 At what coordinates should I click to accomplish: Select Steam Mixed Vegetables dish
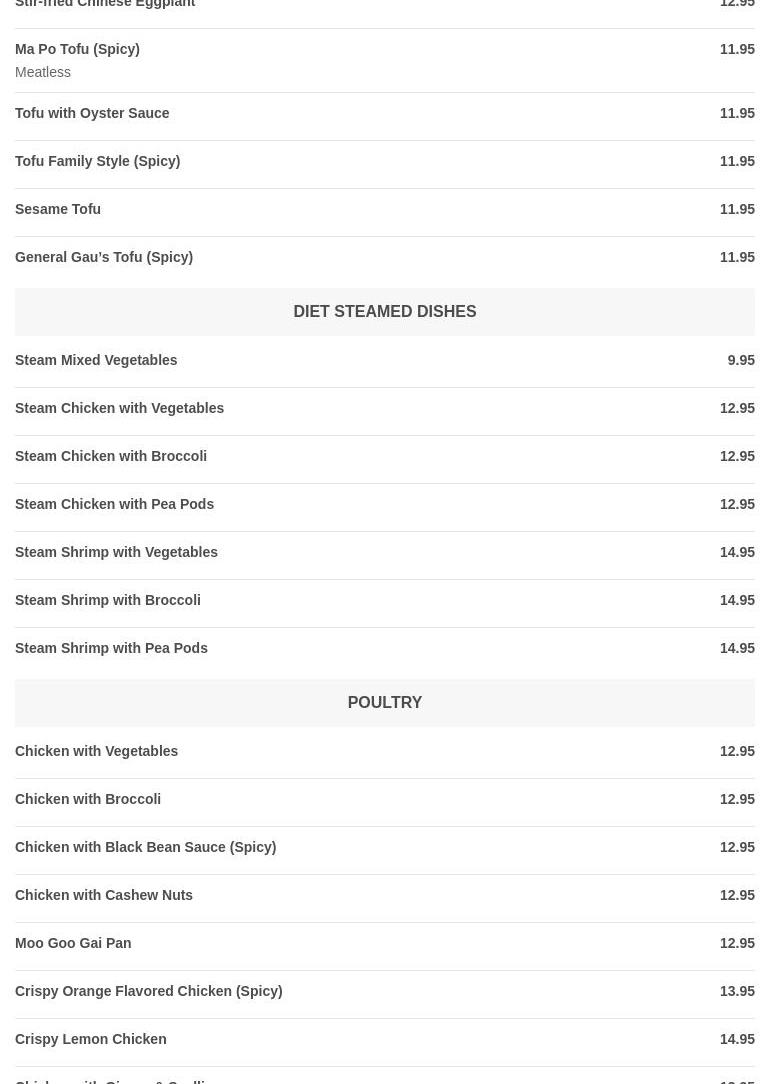96,360
